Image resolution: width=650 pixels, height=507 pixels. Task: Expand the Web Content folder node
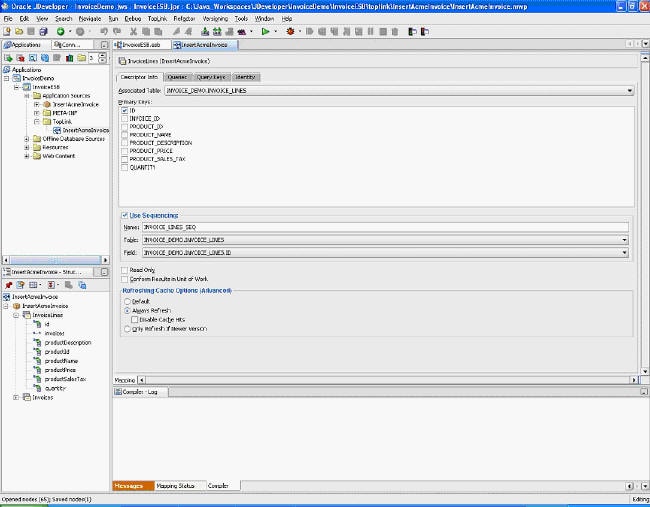click(x=27, y=156)
